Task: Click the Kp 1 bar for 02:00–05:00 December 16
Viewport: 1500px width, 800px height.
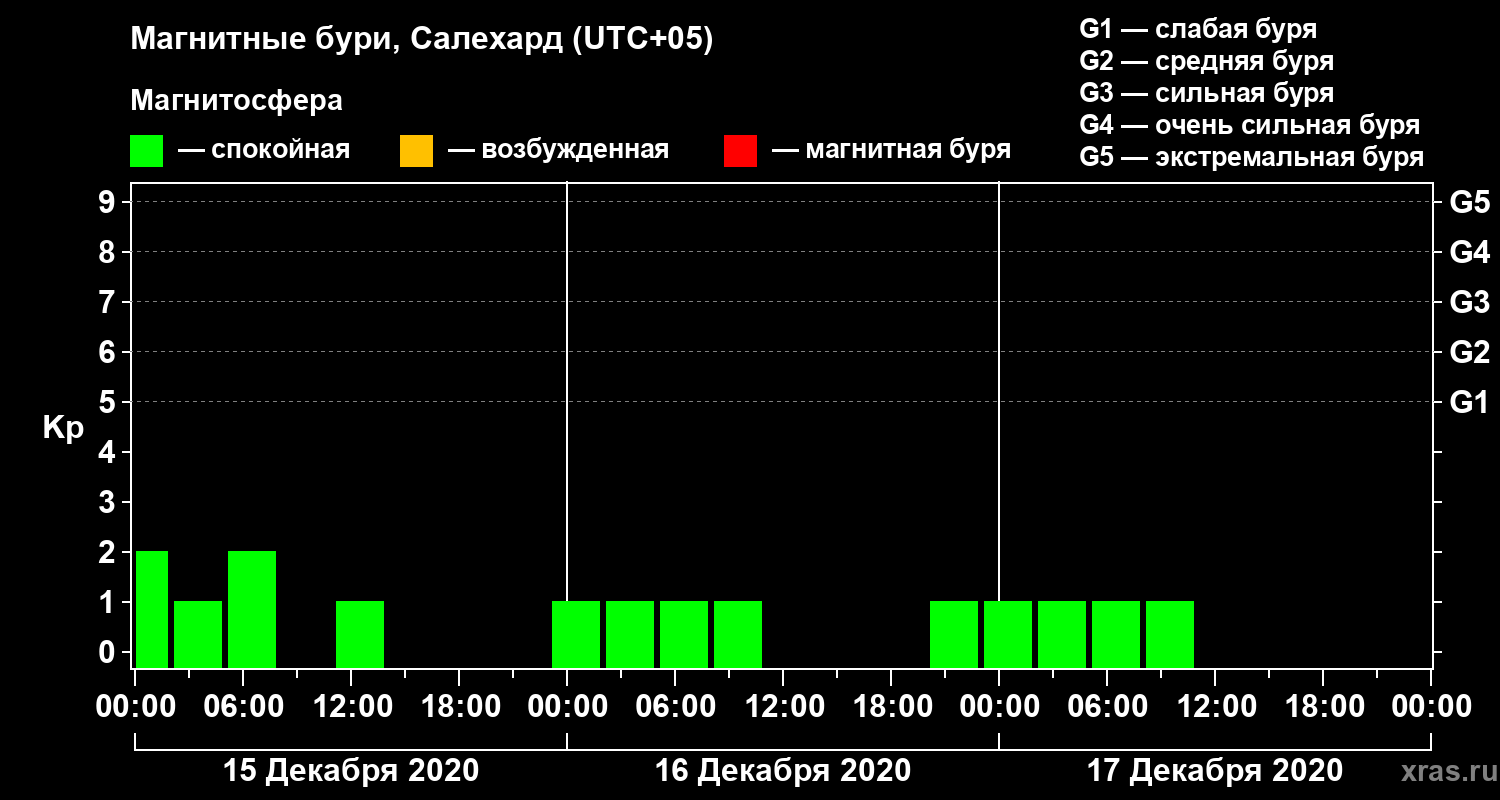Action: click(x=630, y=634)
